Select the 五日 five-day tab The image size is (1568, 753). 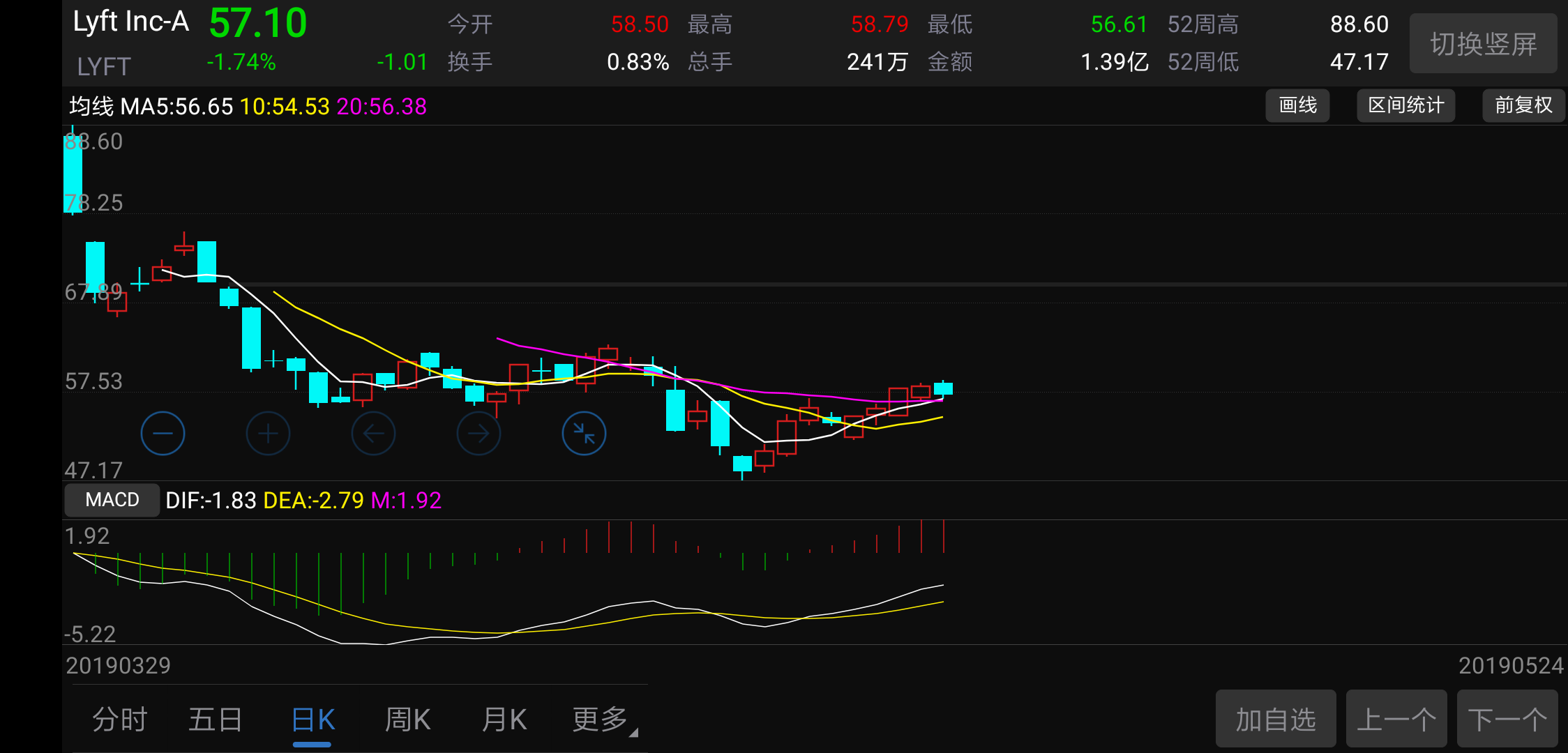216,719
